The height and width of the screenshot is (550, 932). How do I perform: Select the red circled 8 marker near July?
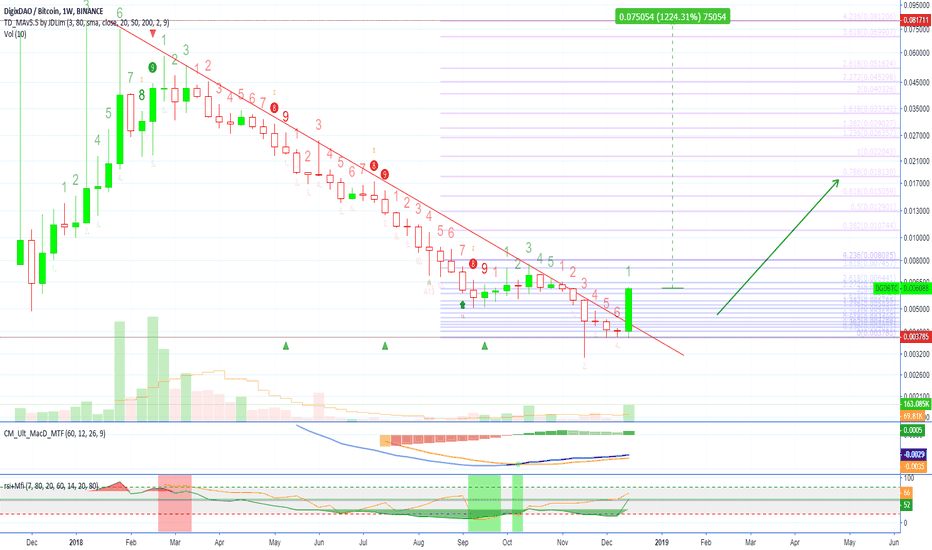tap(374, 165)
